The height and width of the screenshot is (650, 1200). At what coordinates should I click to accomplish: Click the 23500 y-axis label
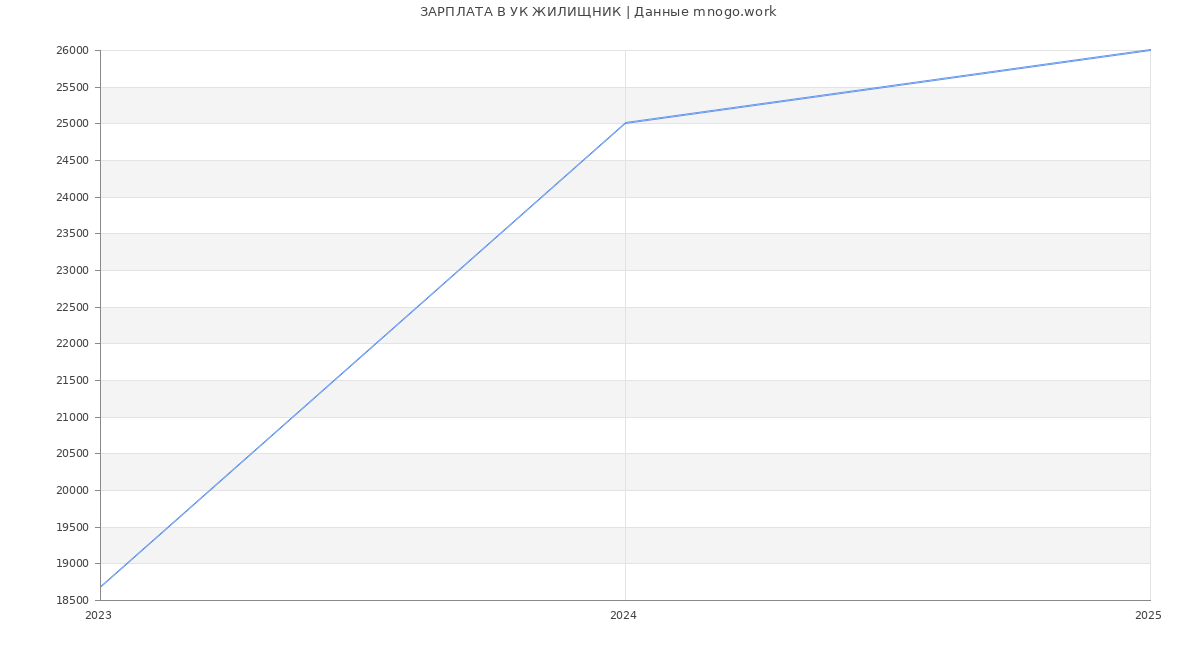click(74, 234)
